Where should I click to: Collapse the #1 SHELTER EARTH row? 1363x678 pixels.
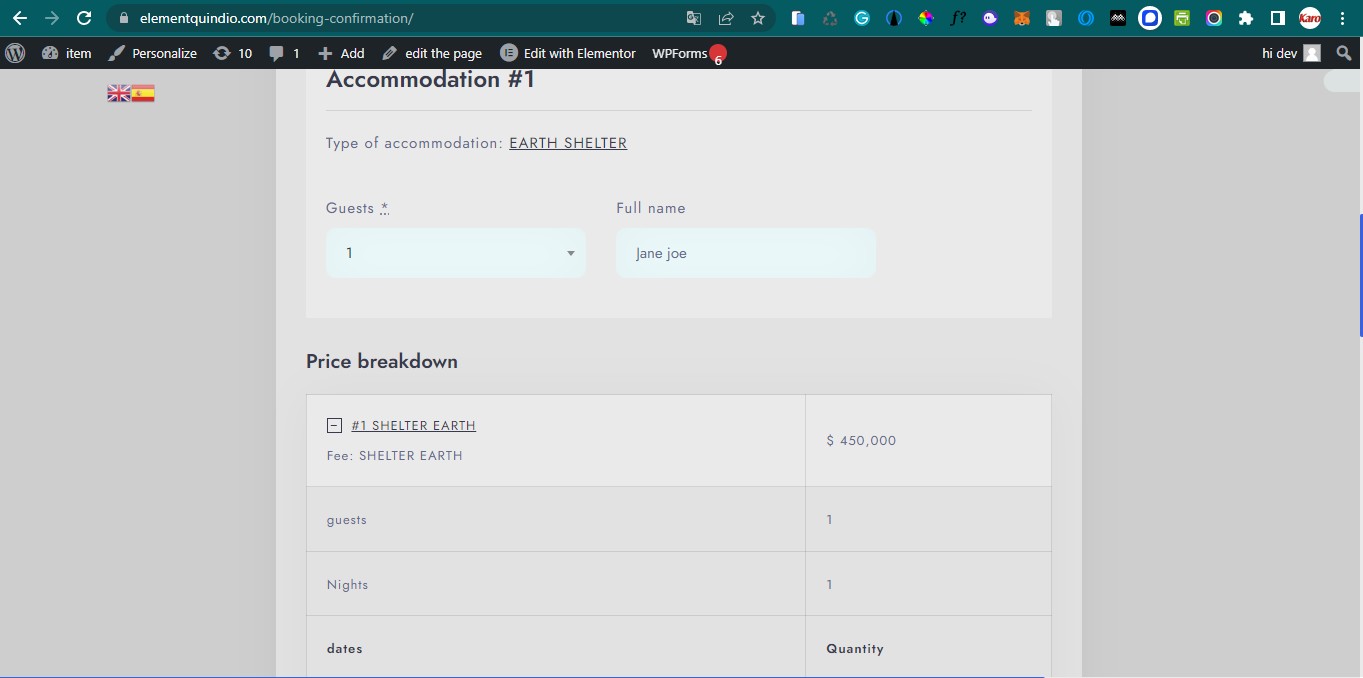[334, 425]
